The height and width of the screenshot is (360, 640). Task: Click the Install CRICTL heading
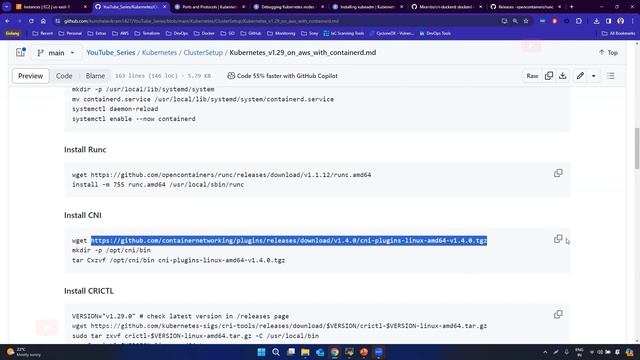(89, 291)
